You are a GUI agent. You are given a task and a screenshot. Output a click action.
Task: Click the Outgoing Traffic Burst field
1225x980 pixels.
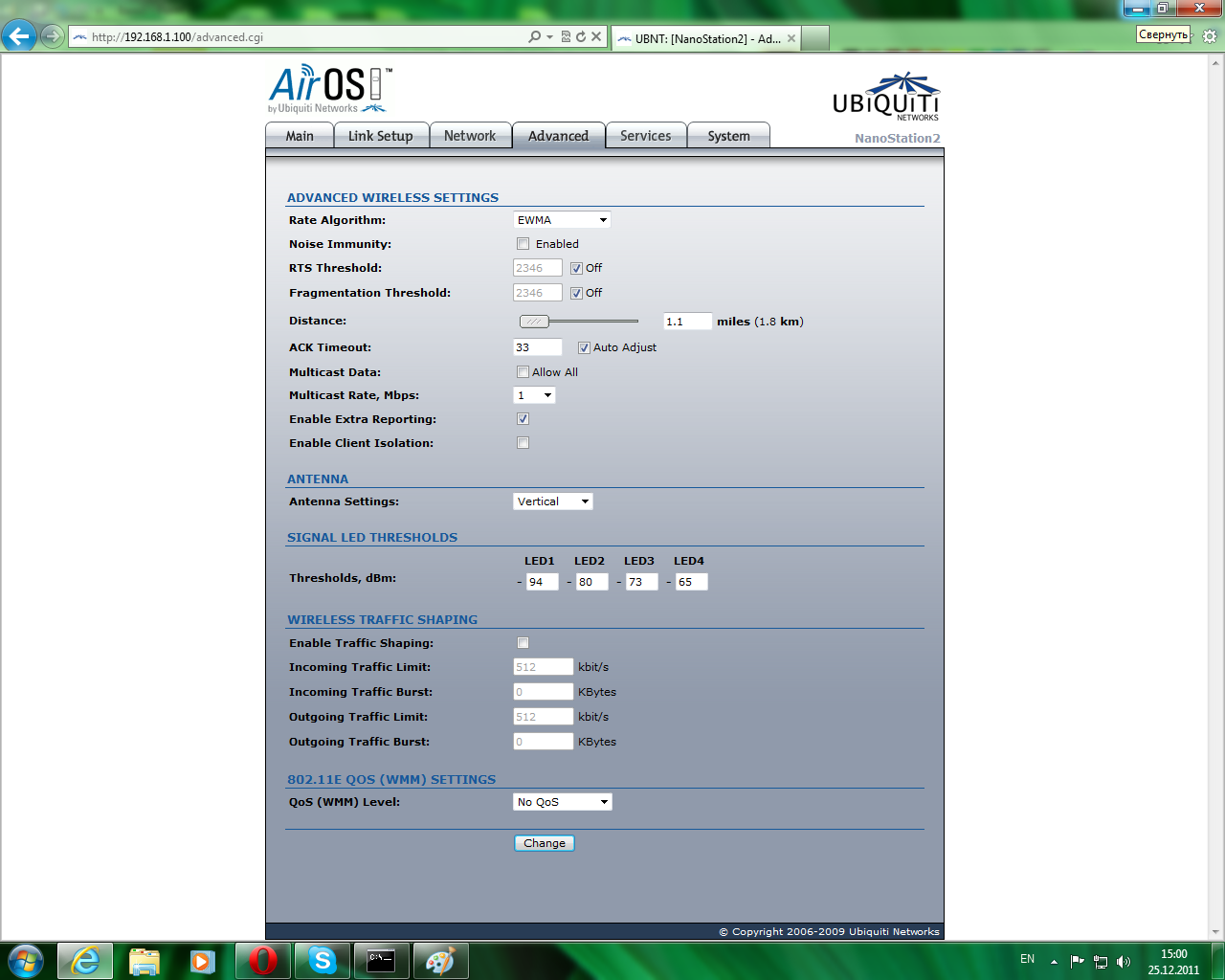tap(544, 742)
